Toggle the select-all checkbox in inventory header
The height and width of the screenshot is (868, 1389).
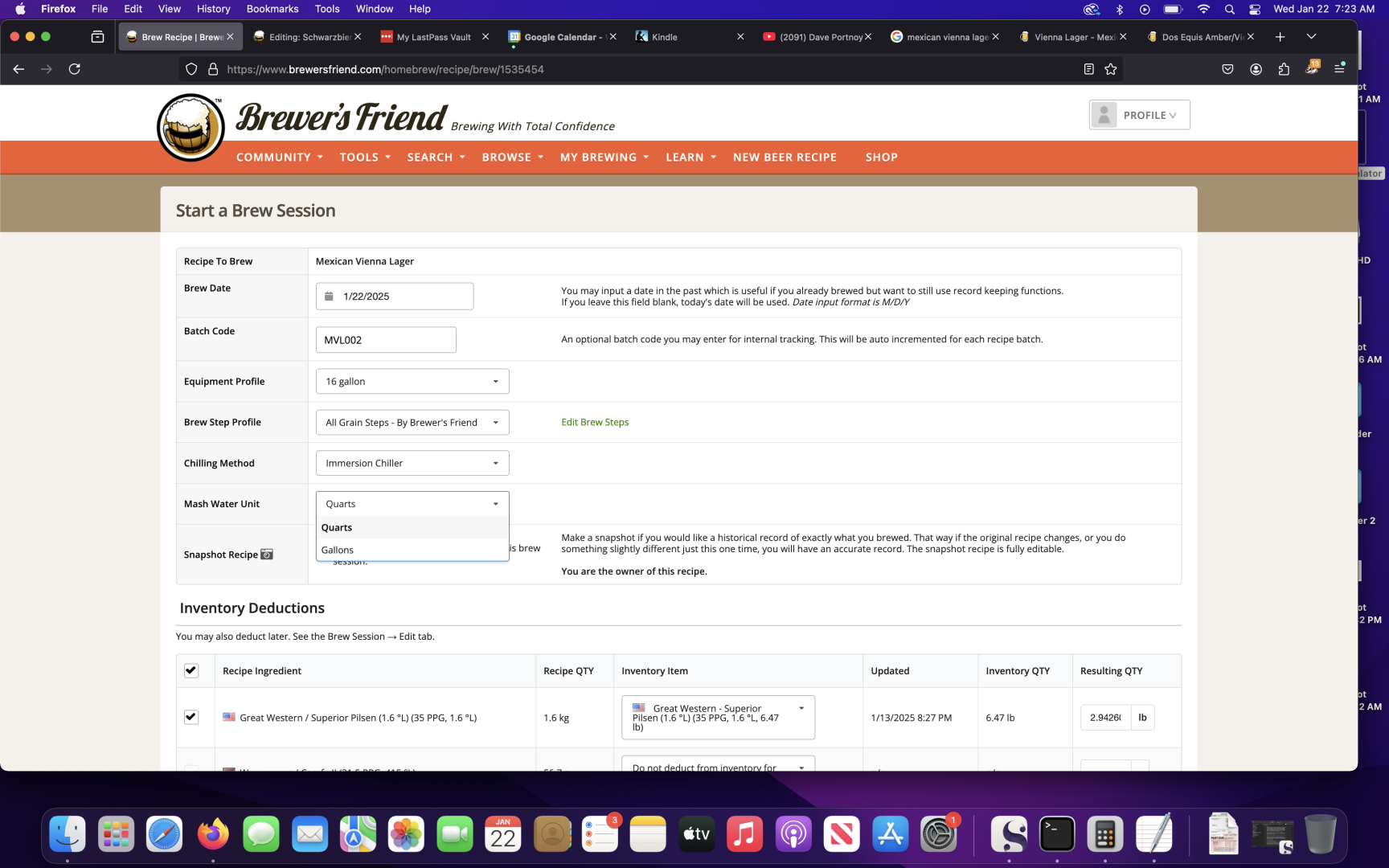tap(191, 670)
